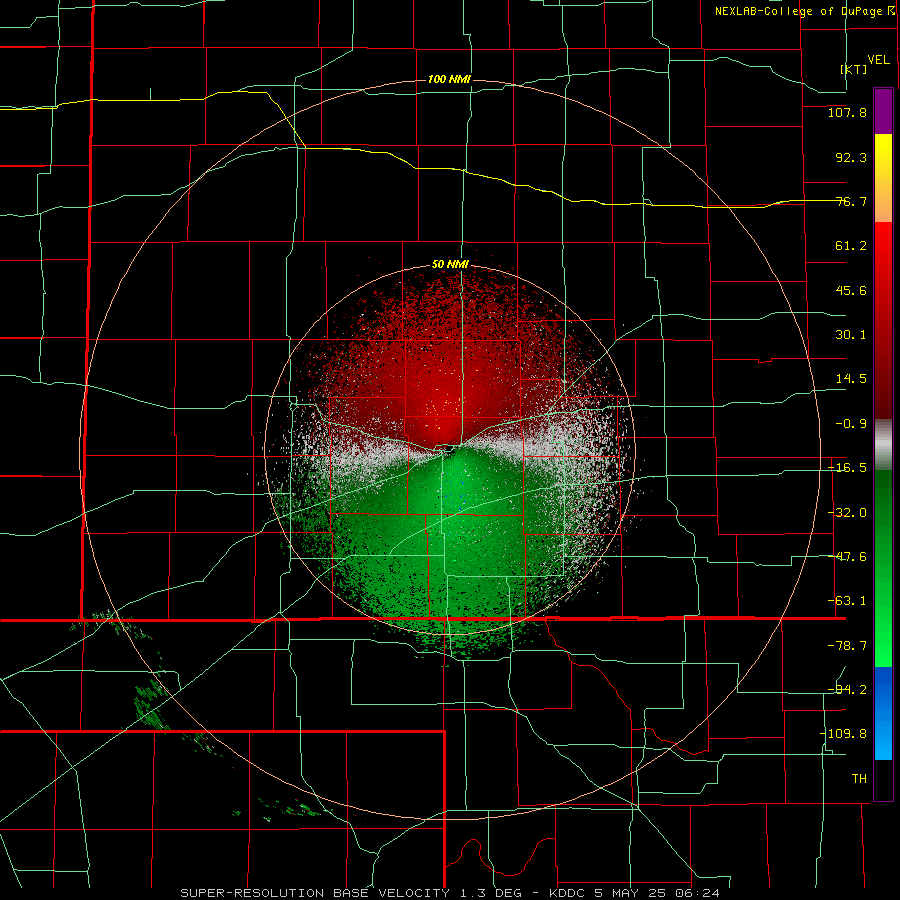Click the [KT] units label
Viewport: 900px width, 900px height.
[x=854, y=69]
